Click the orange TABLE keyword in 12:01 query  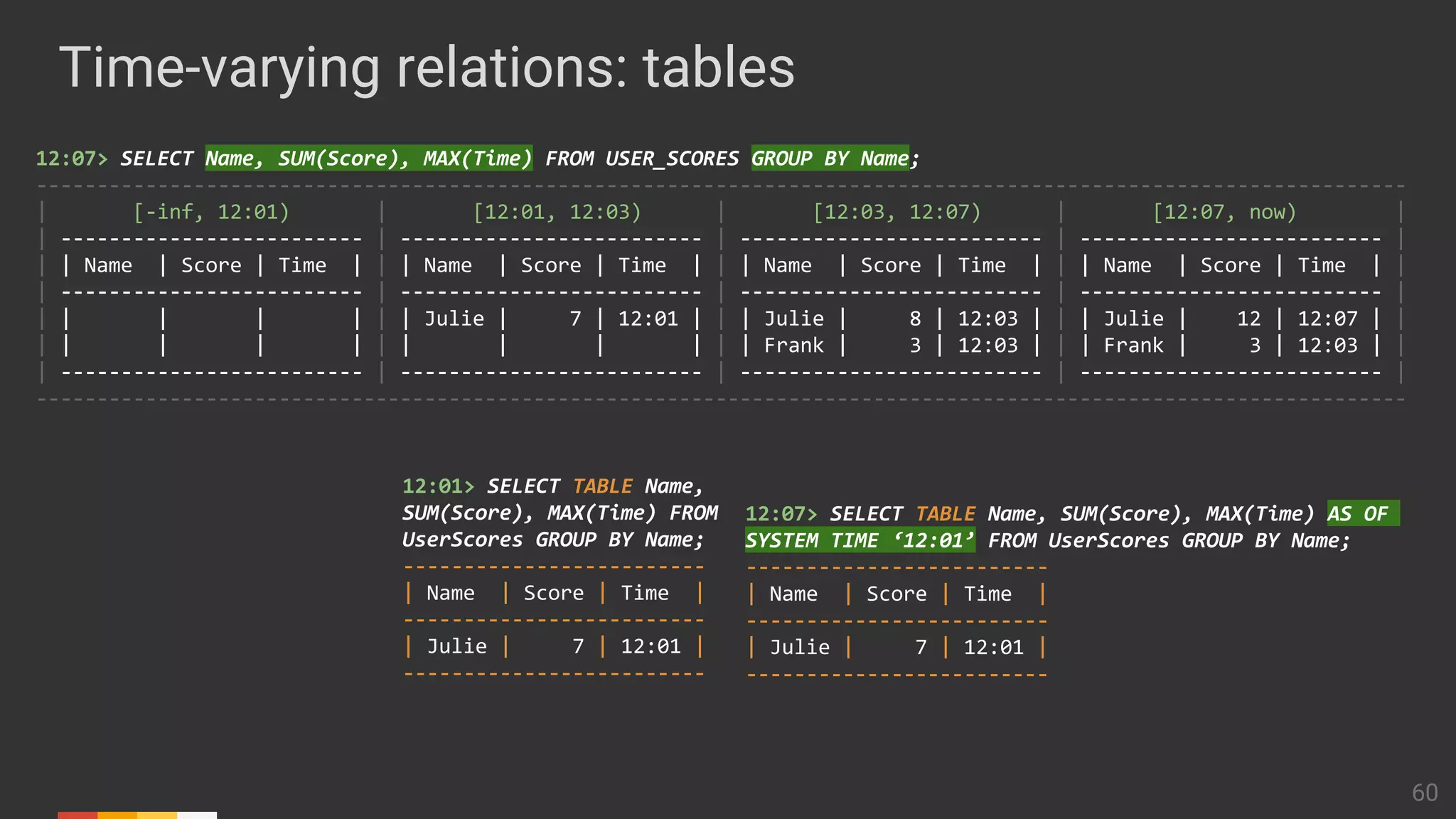[602, 486]
